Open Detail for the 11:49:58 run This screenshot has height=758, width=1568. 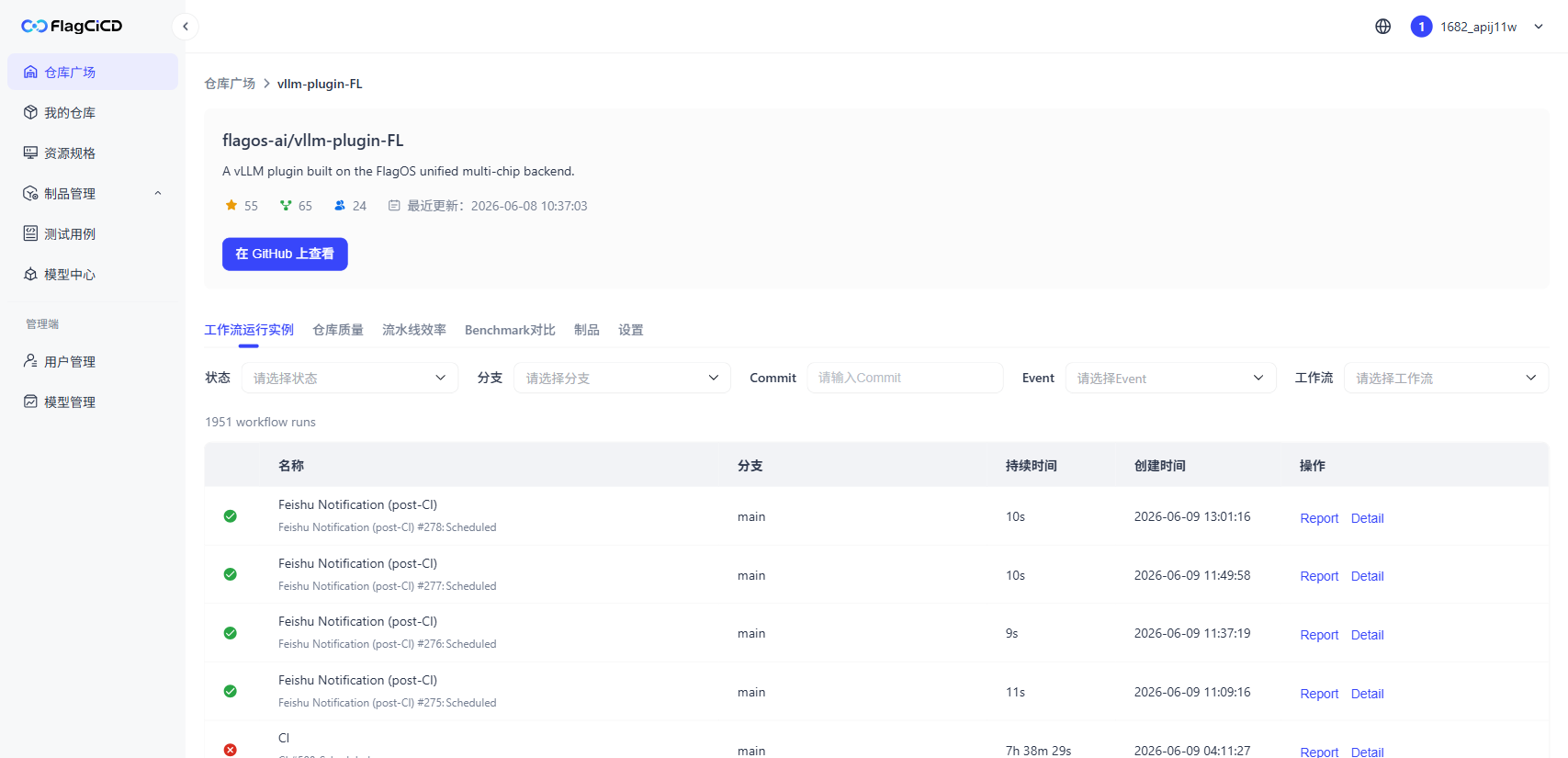1367,576
